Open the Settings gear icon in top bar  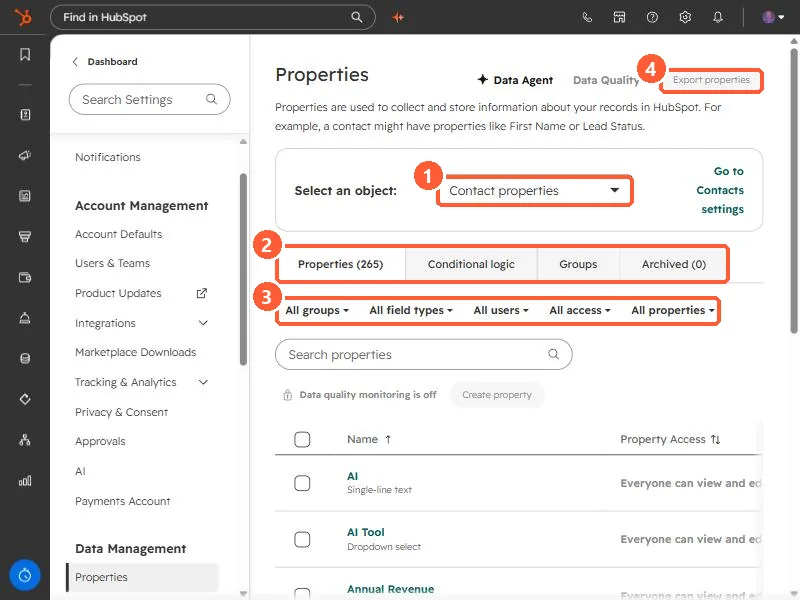point(685,17)
